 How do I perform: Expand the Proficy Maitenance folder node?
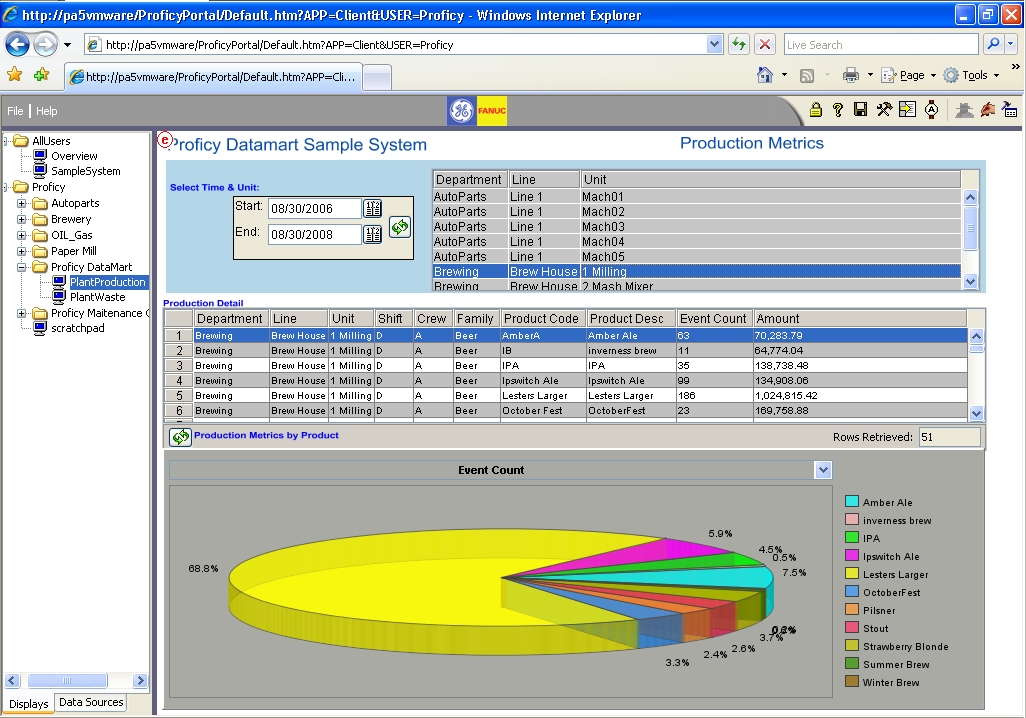(22, 313)
